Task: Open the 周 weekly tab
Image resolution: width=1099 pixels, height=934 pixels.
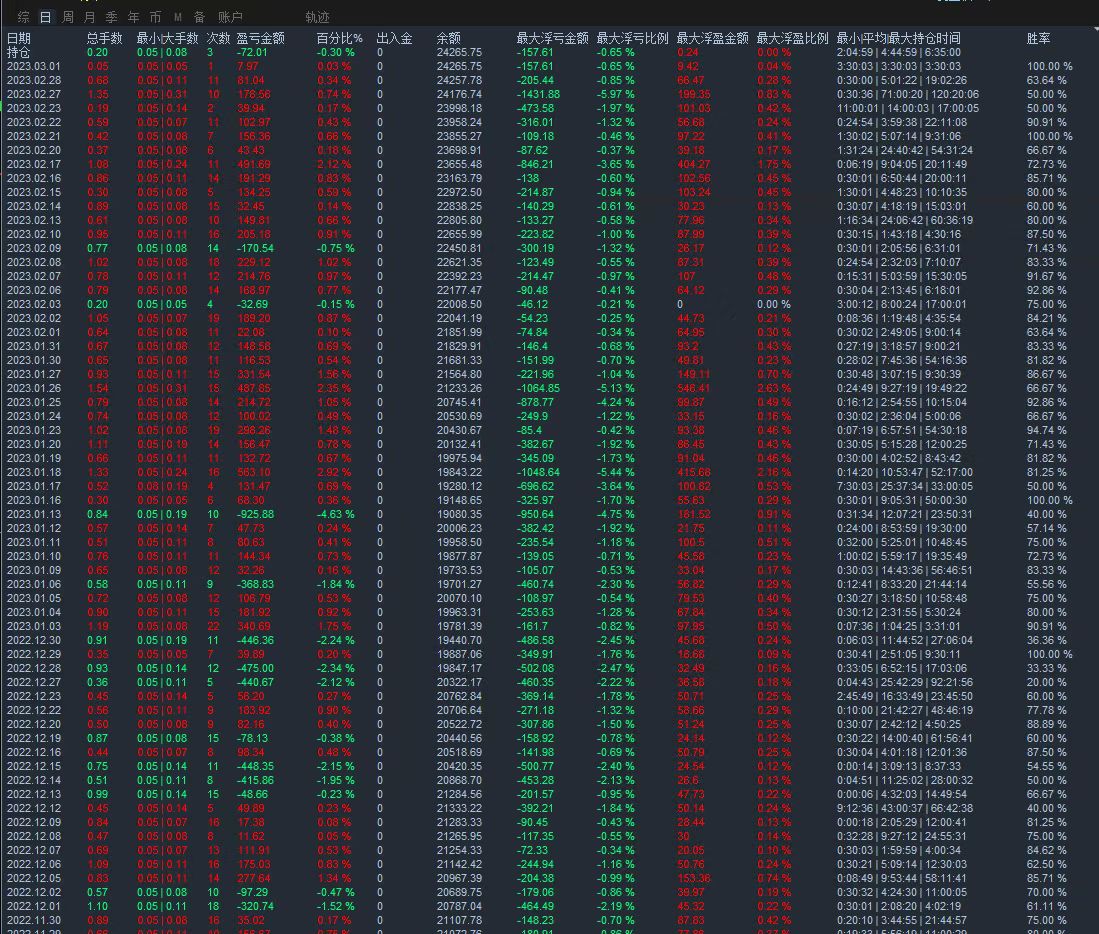Action: click(x=68, y=17)
